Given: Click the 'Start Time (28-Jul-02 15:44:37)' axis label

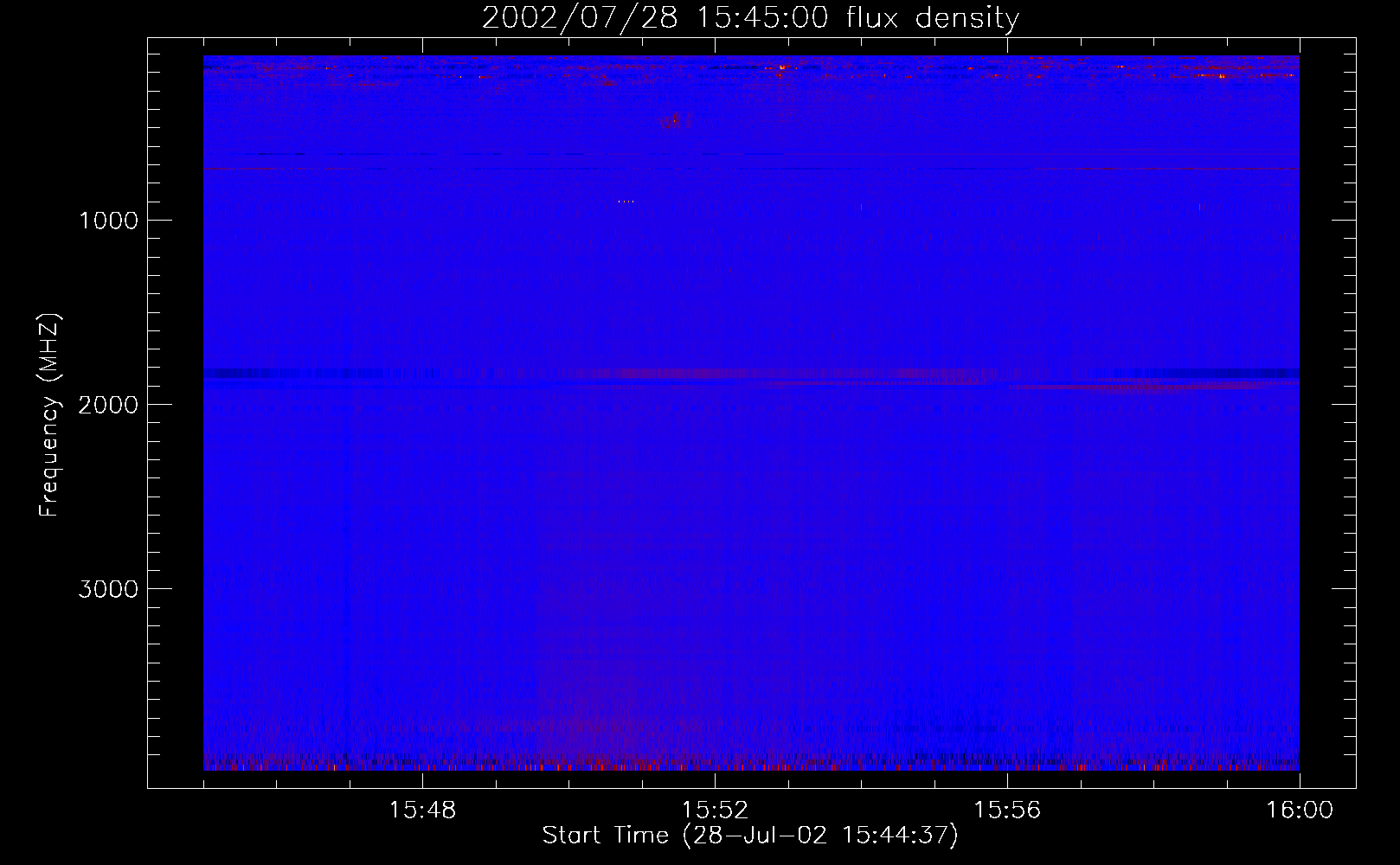Looking at the screenshot, I should tap(750, 836).
